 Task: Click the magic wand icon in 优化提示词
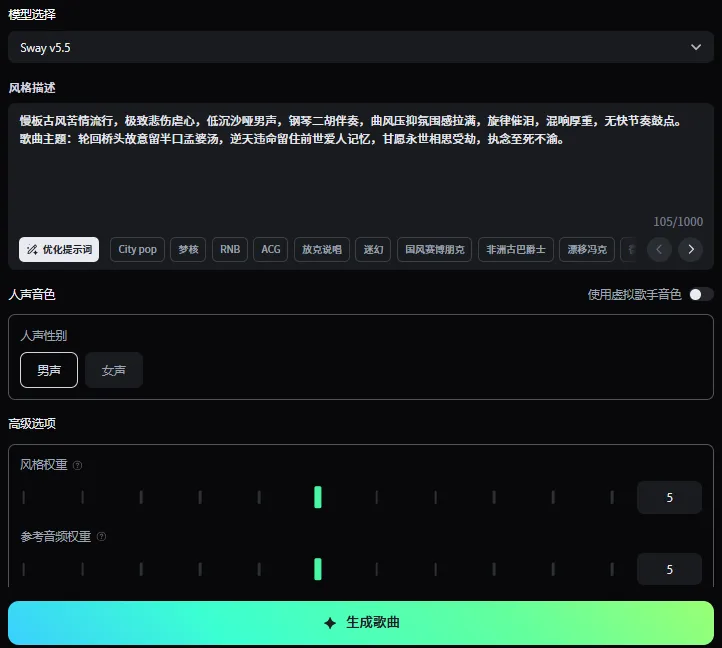click(x=32, y=250)
